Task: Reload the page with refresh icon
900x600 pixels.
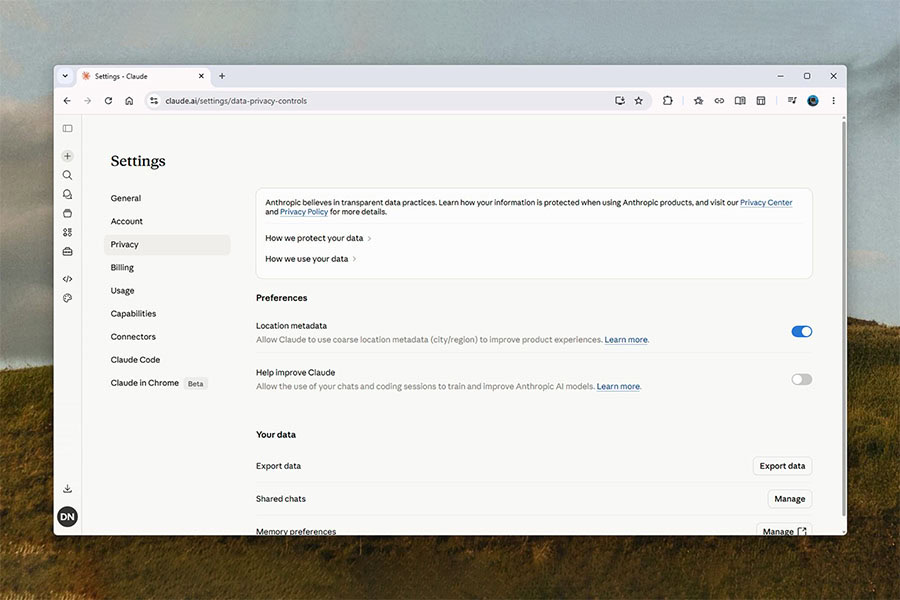Action: coord(108,101)
